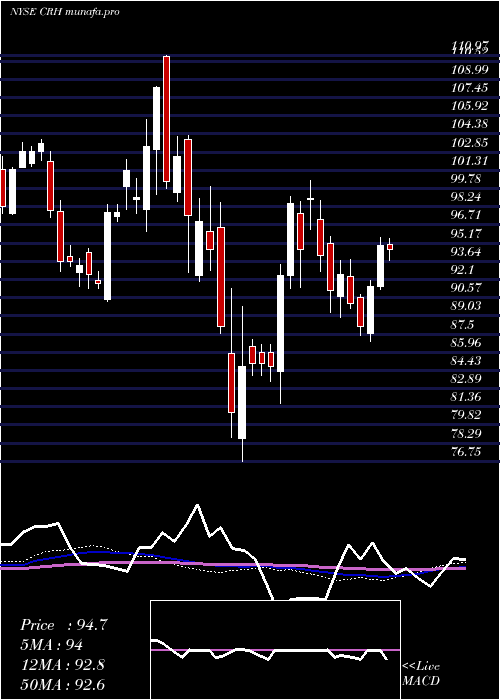Click the 81.36 price axis label
Viewport: 500px width, 700px height.
466,397
